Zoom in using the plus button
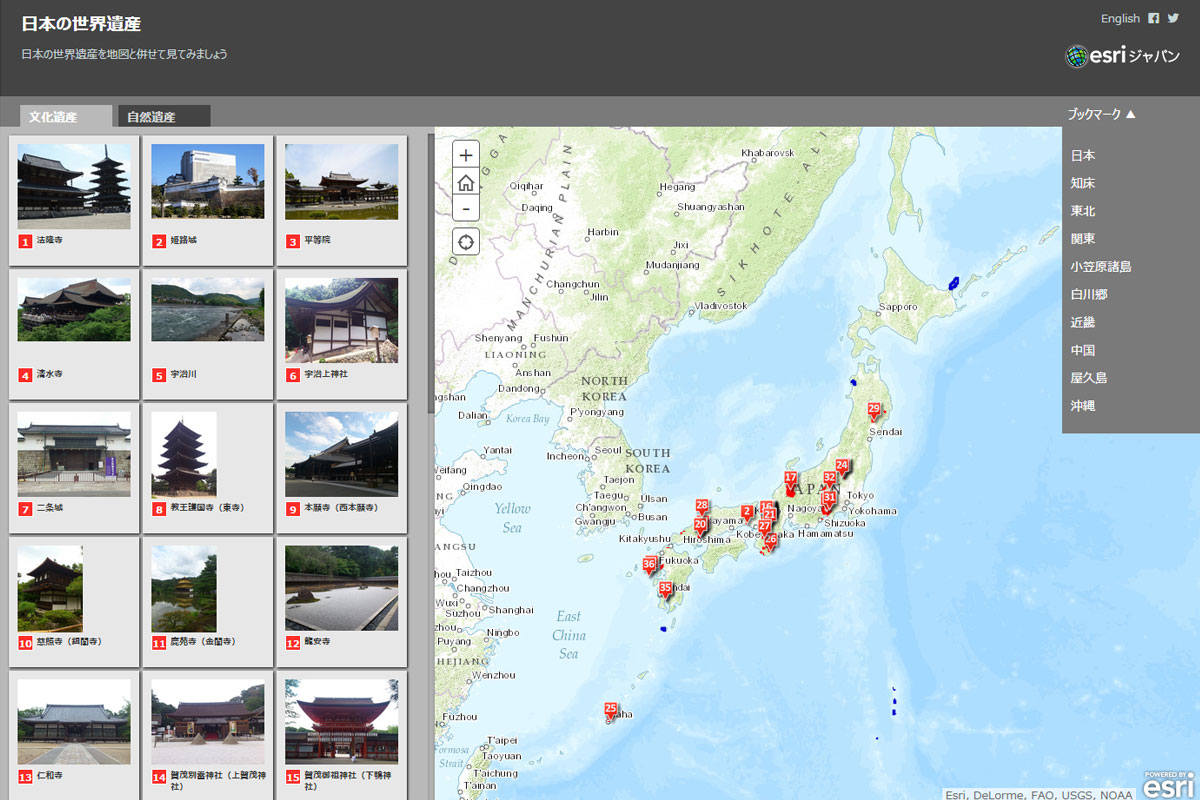1200x800 pixels. 465,154
